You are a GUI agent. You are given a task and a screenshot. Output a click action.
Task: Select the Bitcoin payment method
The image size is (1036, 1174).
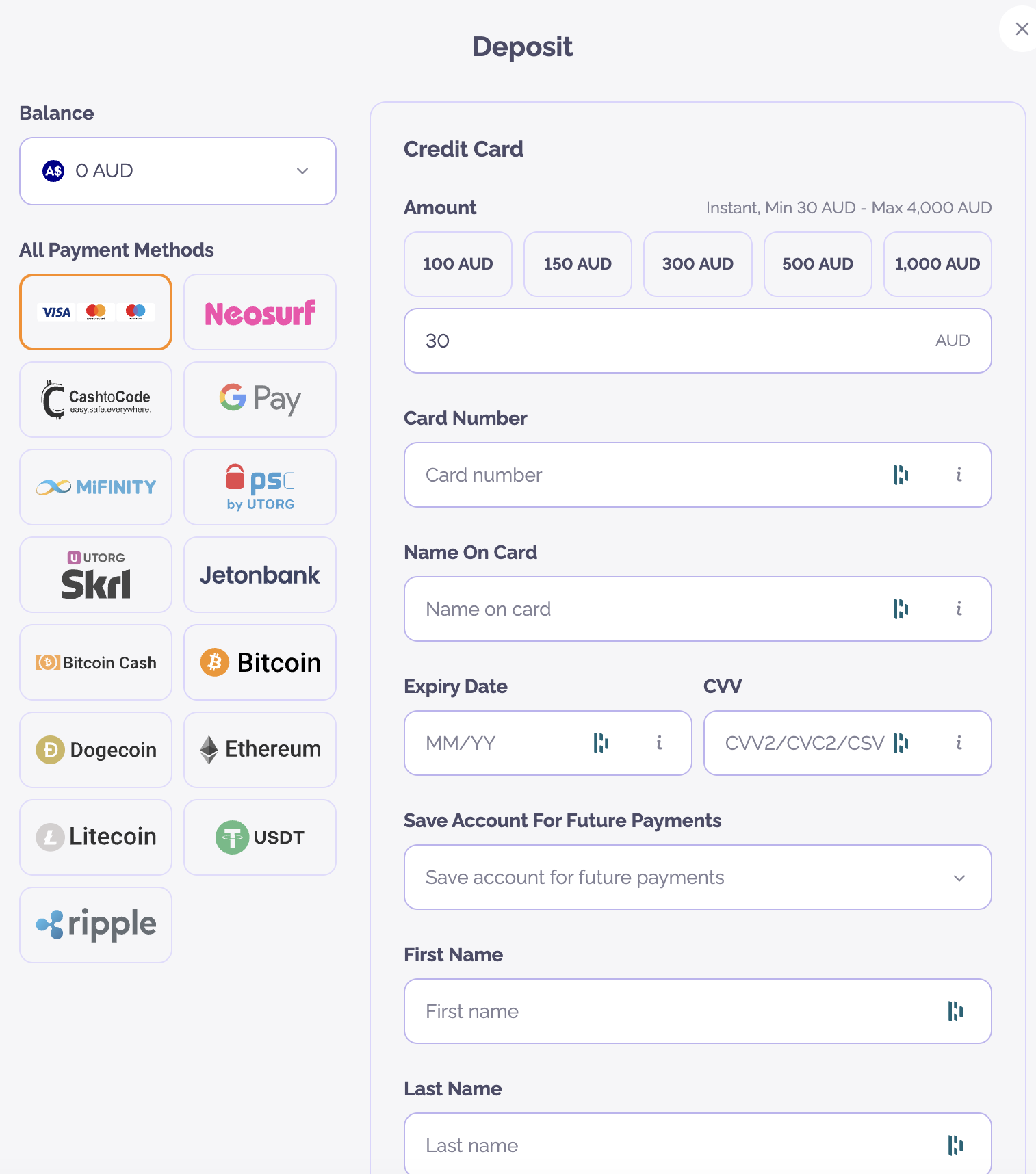260,662
